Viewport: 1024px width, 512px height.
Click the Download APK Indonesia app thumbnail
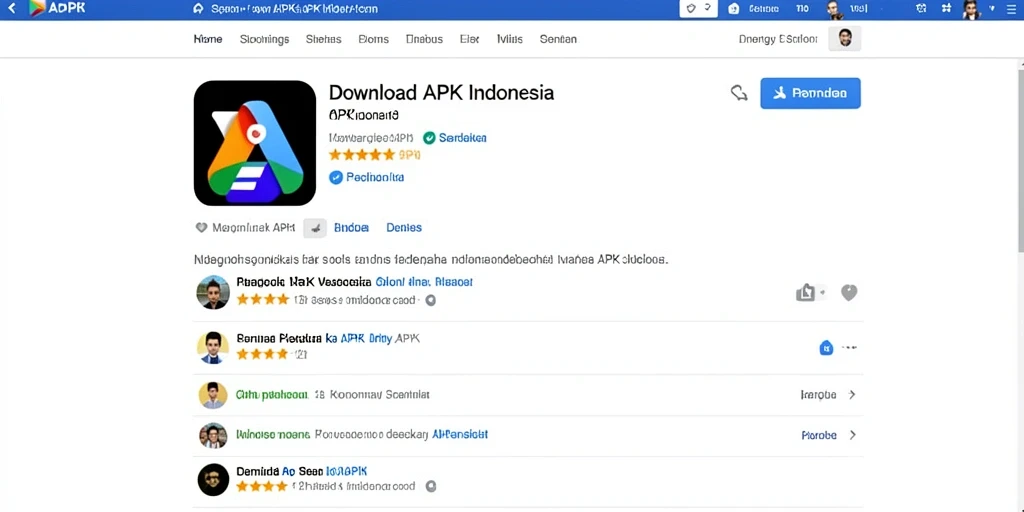coord(255,143)
